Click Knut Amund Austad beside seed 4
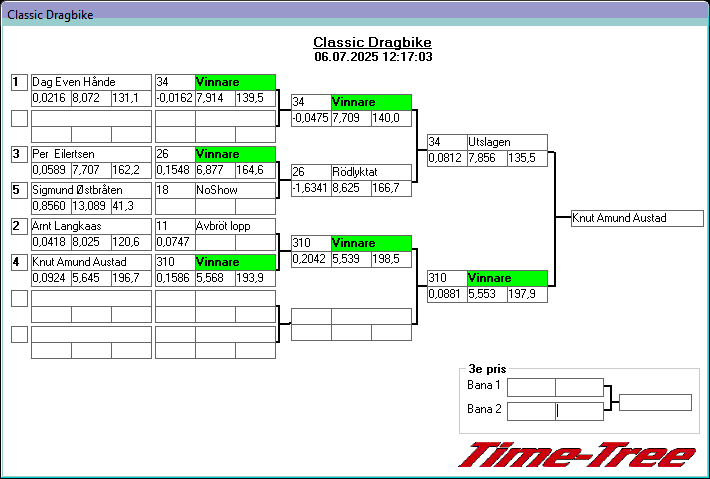Image resolution: width=710 pixels, height=479 pixels. [91, 262]
